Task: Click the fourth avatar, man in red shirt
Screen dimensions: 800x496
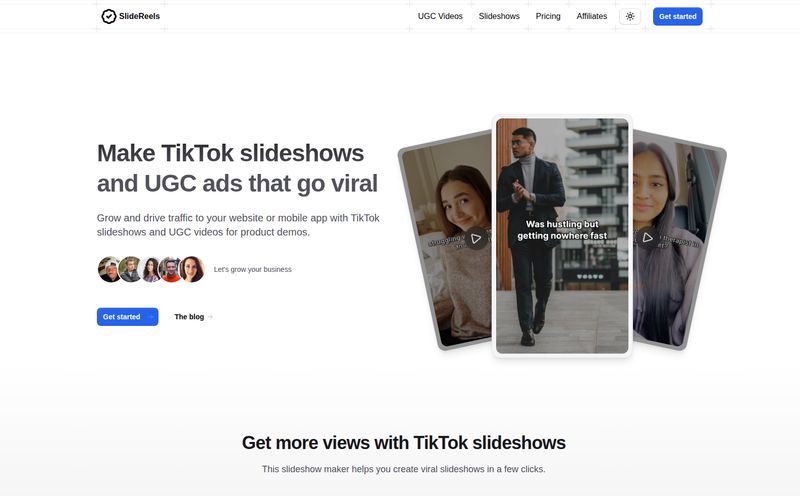Action: point(171,269)
